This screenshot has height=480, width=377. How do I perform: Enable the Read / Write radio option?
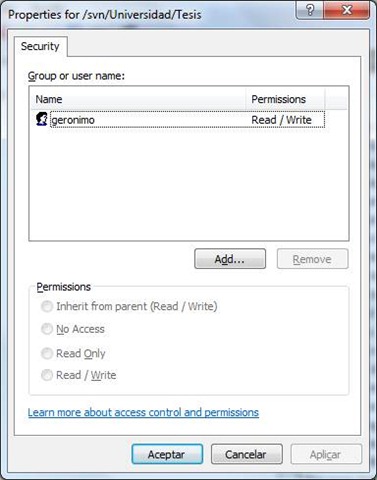pos(47,375)
